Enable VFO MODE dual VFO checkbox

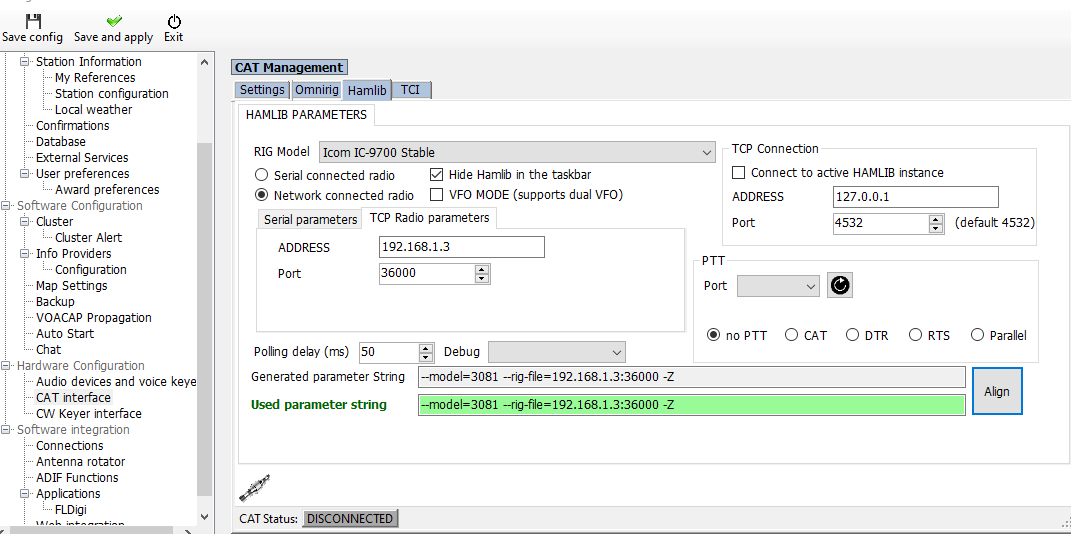point(436,195)
